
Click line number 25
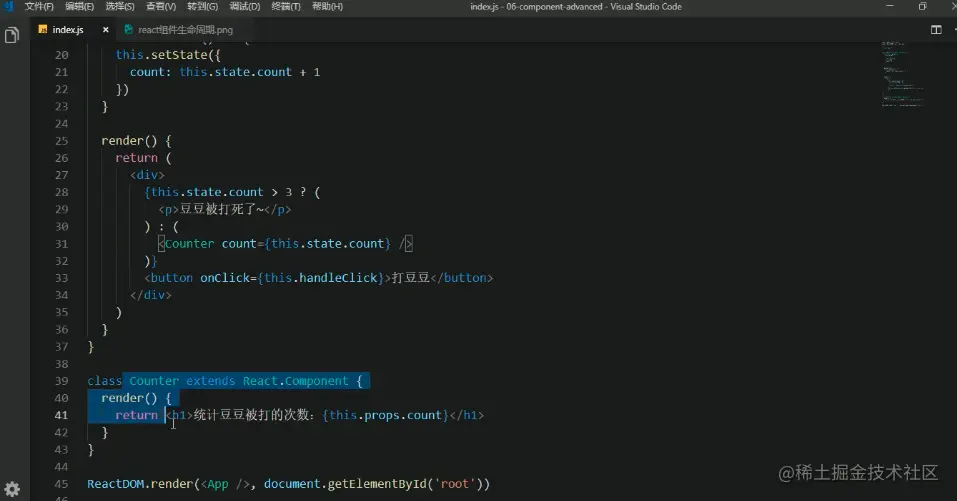pyautogui.click(x=62, y=141)
